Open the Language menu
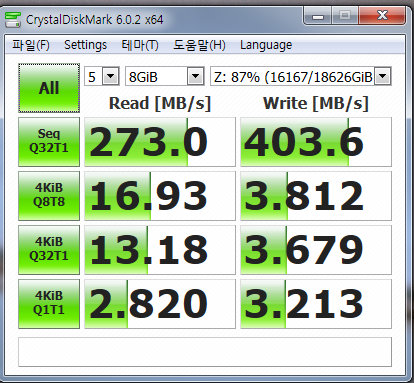Screen dimensions: 414x383 266,45
